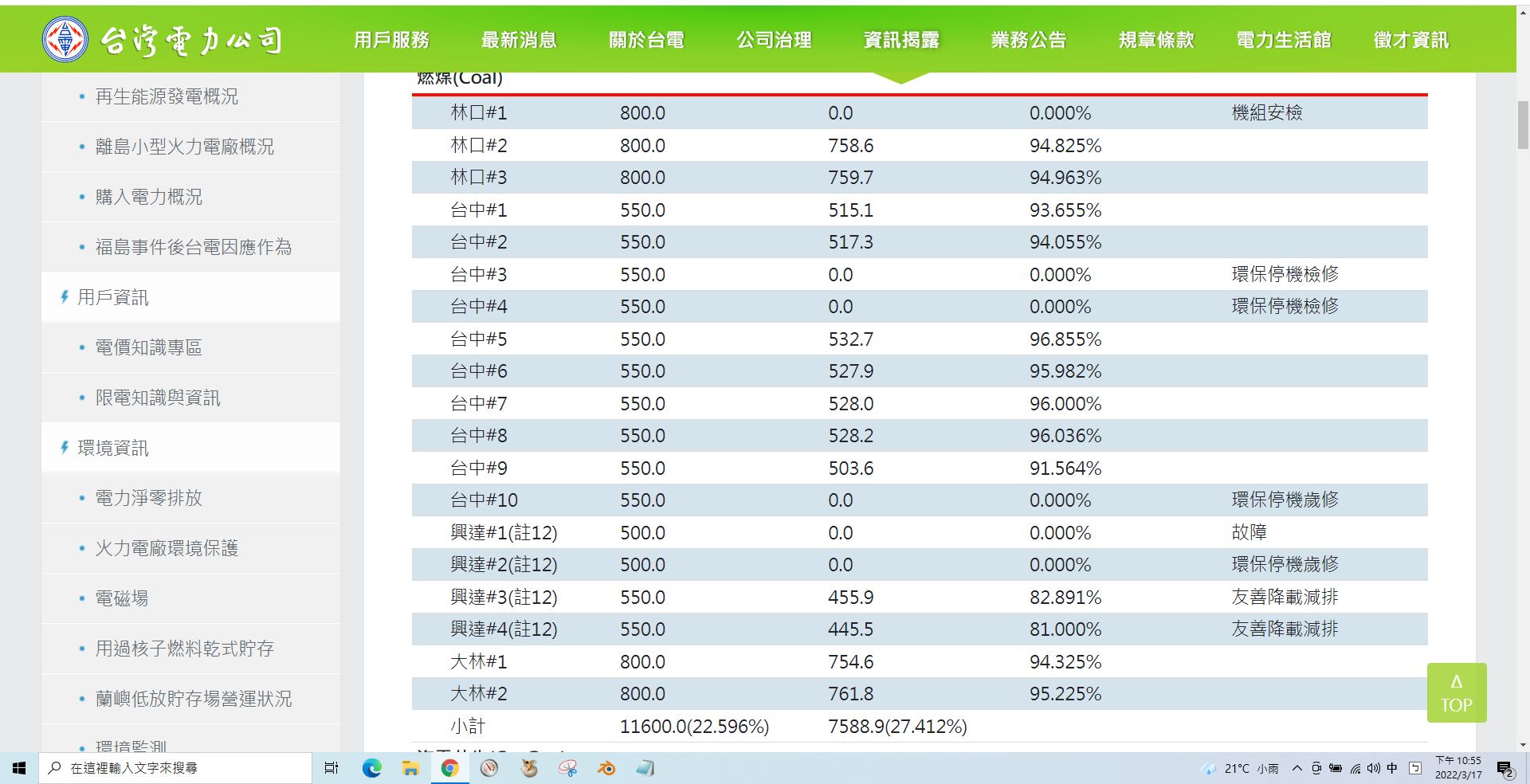Open Task View from the taskbar
This screenshot has height=784, width=1530.
pyautogui.click(x=331, y=768)
